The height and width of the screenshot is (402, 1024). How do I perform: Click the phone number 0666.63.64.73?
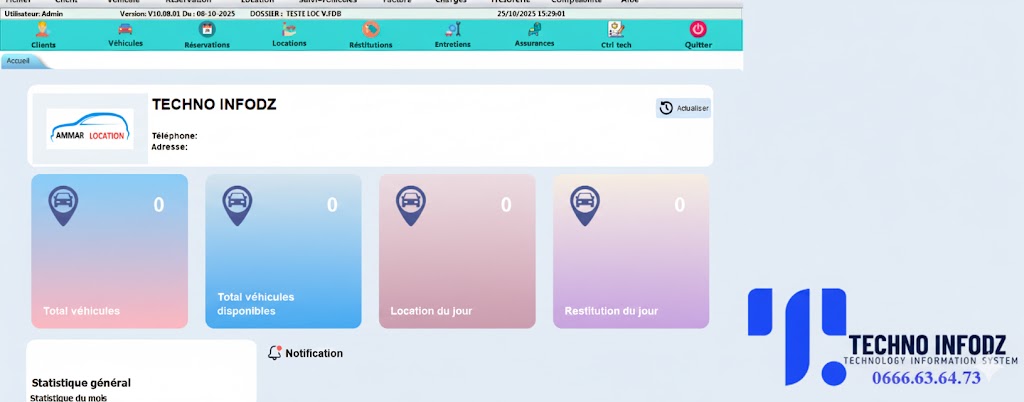[926, 378]
